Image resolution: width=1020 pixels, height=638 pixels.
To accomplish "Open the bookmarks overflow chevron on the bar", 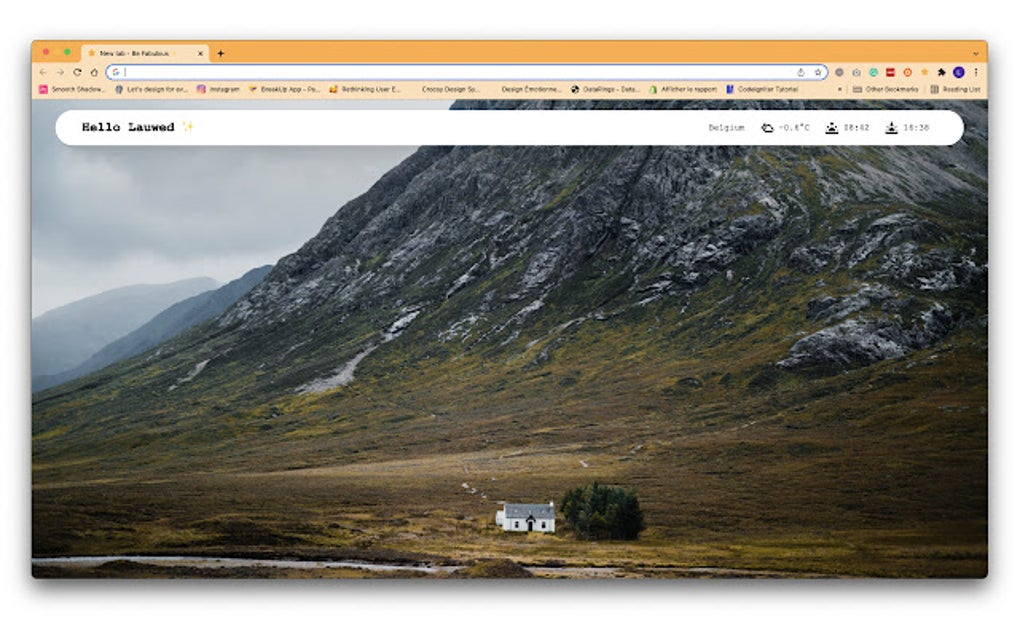I will 839,88.
